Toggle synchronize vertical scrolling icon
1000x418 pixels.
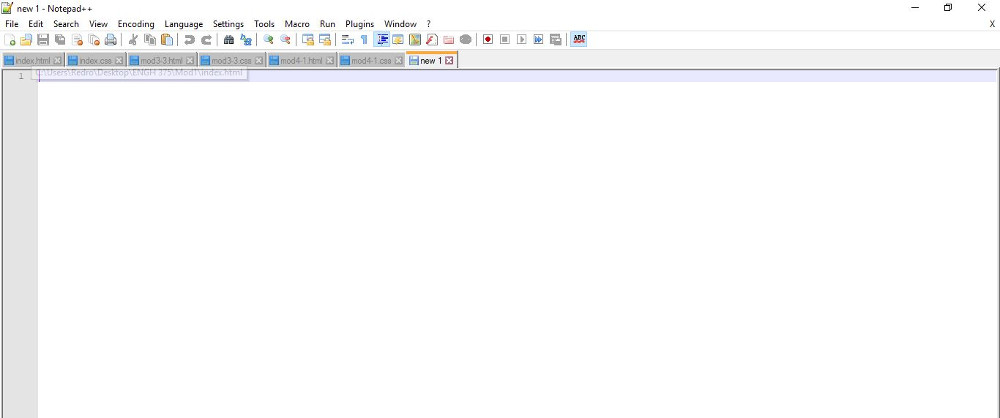308,40
